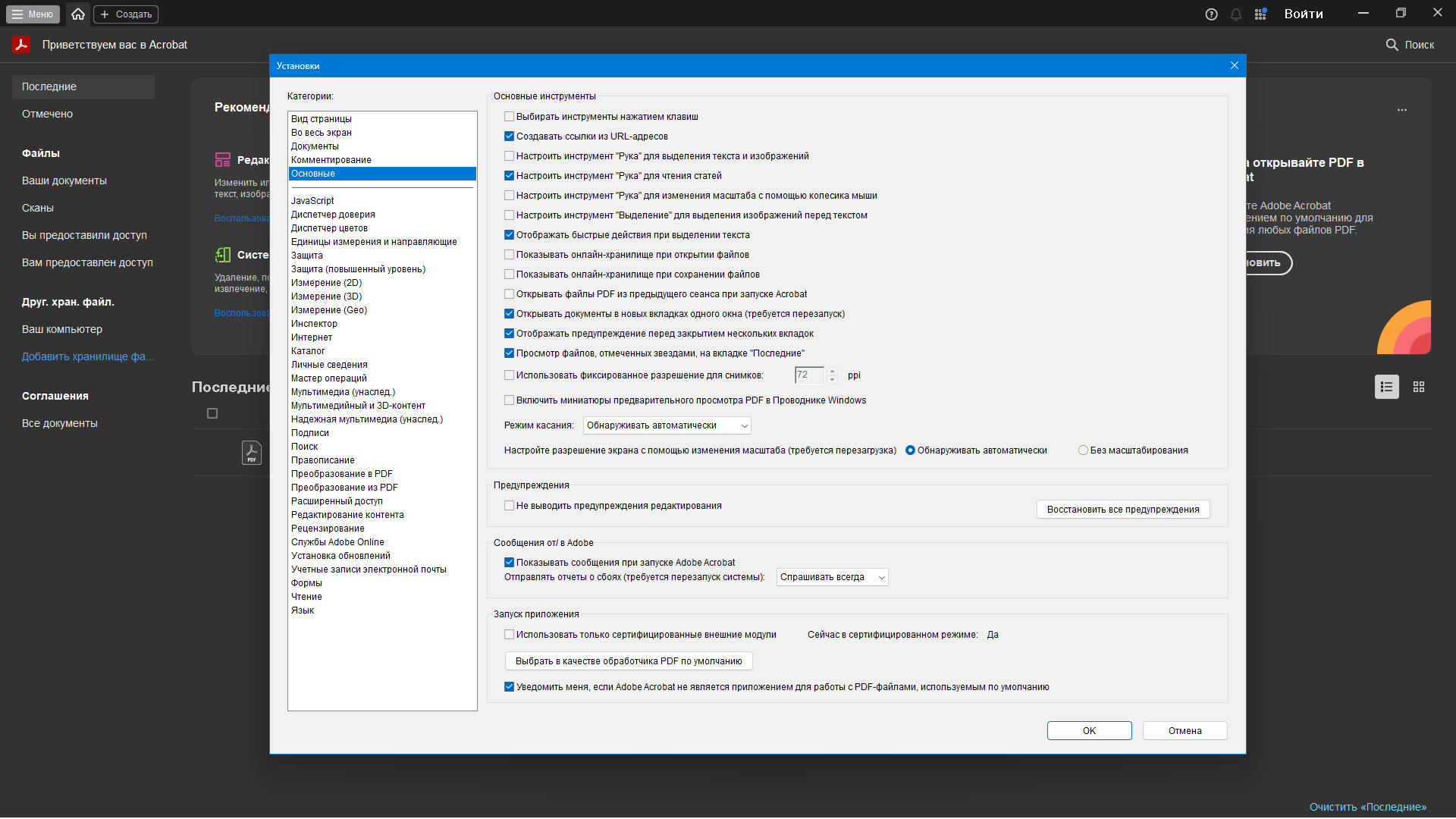This screenshot has width=1456, height=819.
Task: Click the snapshot resolution 72 field
Action: 808,375
